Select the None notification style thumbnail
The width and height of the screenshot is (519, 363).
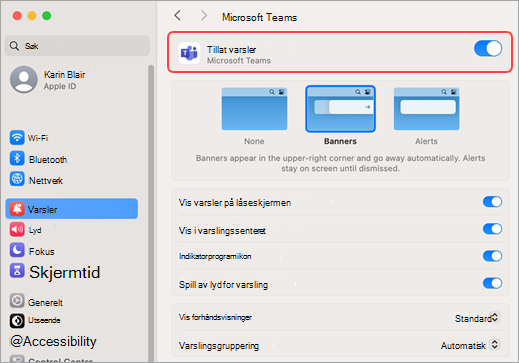pos(254,109)
